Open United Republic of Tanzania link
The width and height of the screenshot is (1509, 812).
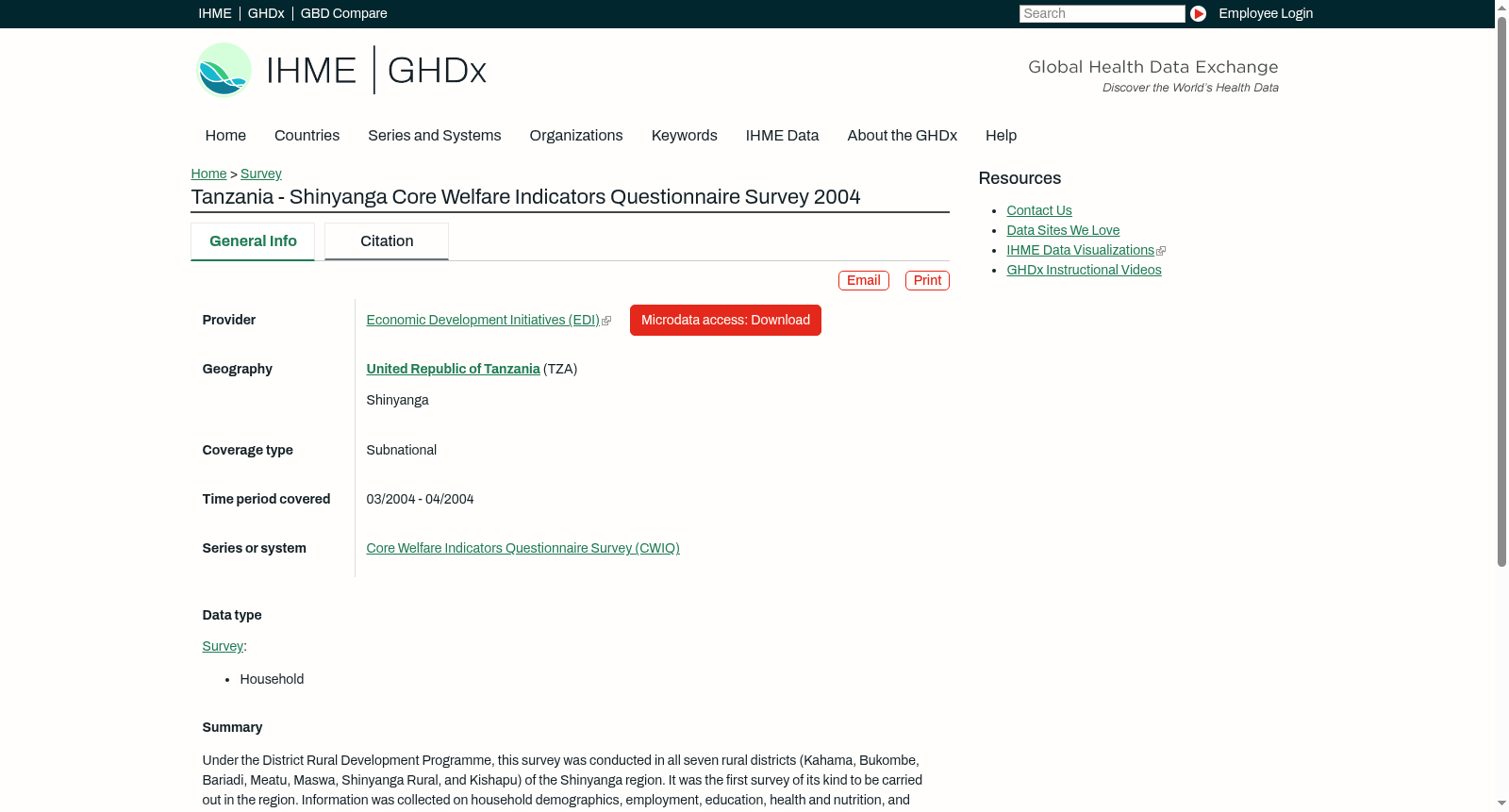click(x=454, y=370)
